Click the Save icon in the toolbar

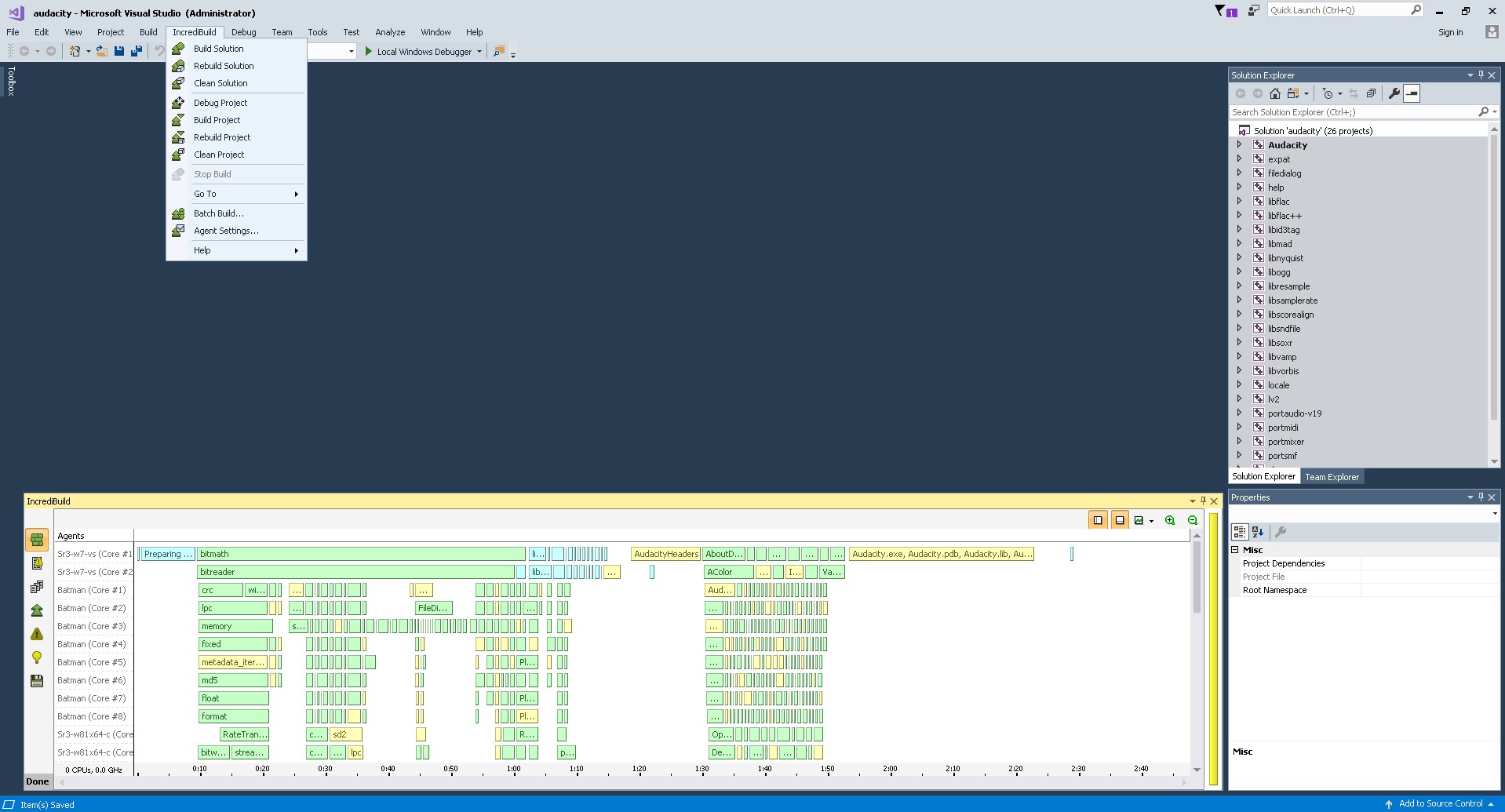119,51
